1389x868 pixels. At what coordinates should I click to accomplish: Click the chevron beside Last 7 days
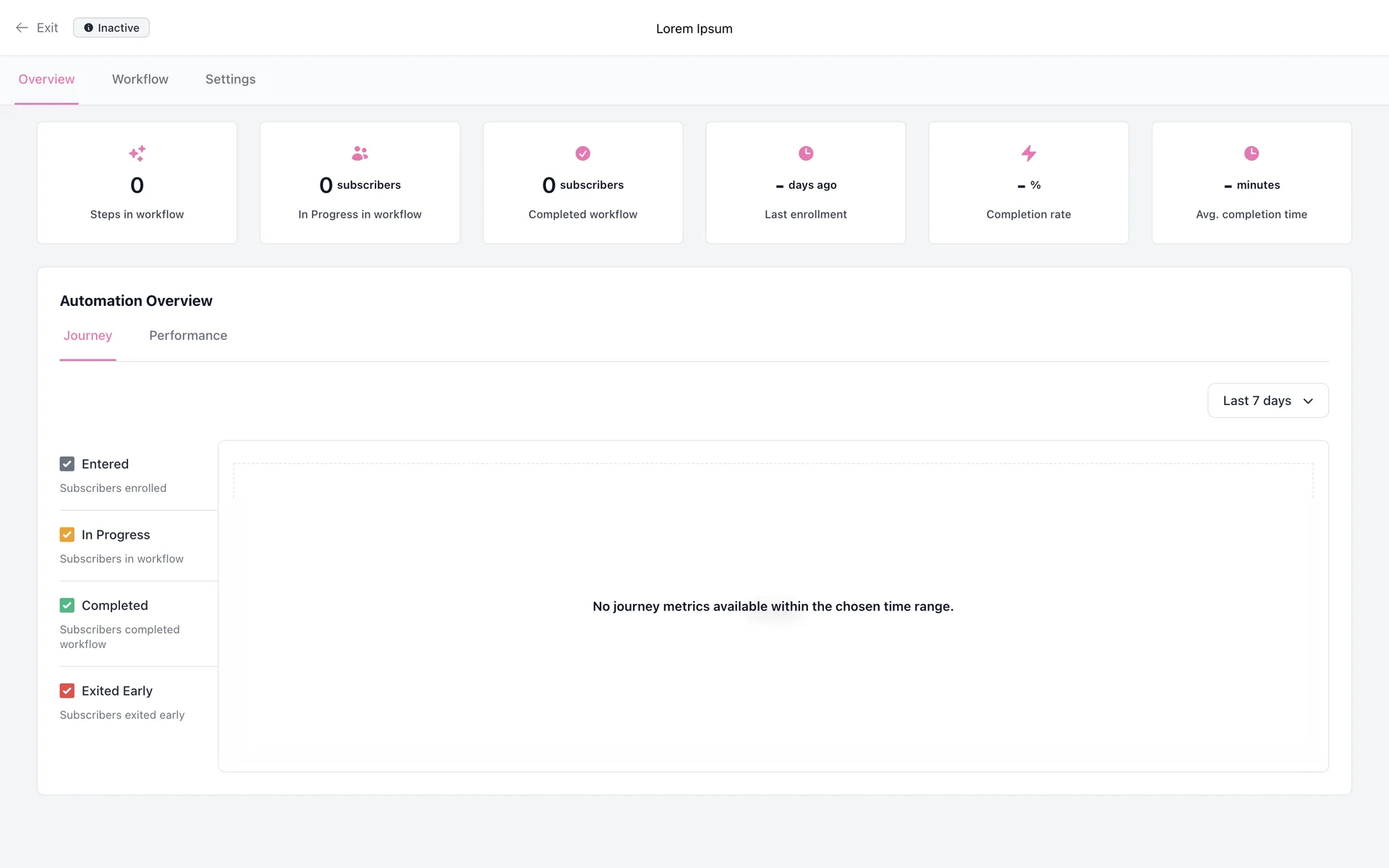tap(1308, 401)
